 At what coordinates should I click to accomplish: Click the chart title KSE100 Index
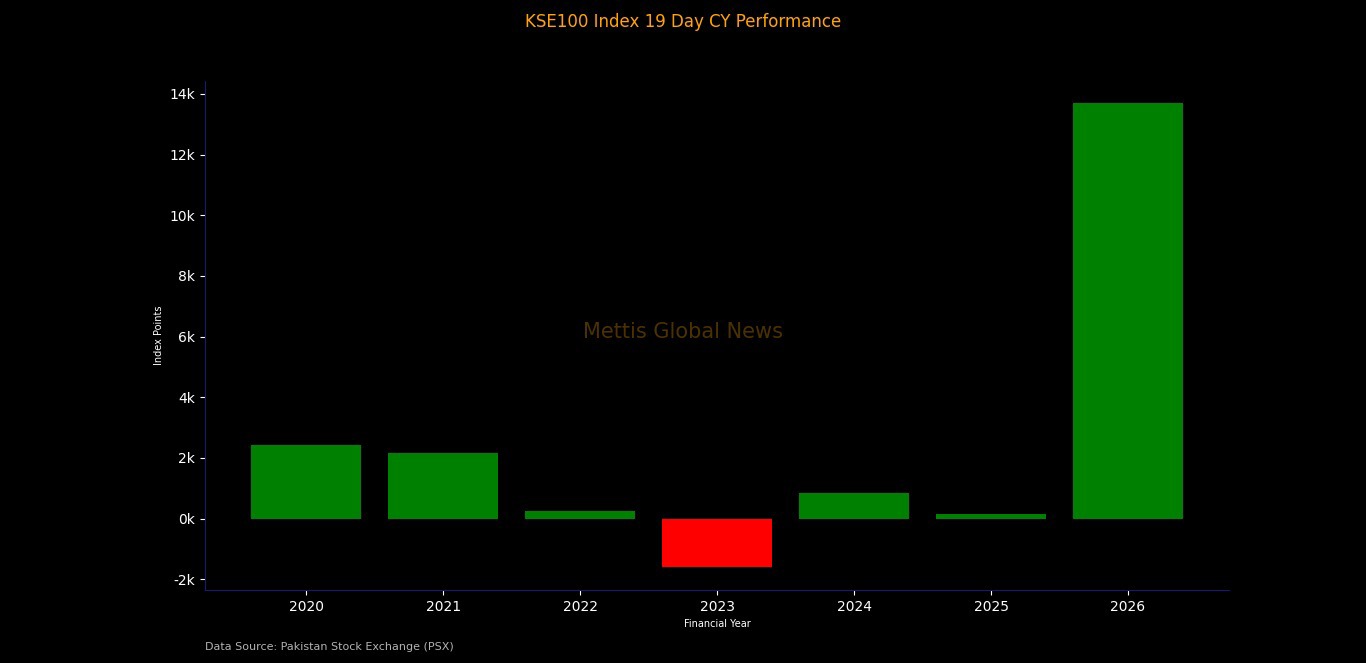[682, 21]
